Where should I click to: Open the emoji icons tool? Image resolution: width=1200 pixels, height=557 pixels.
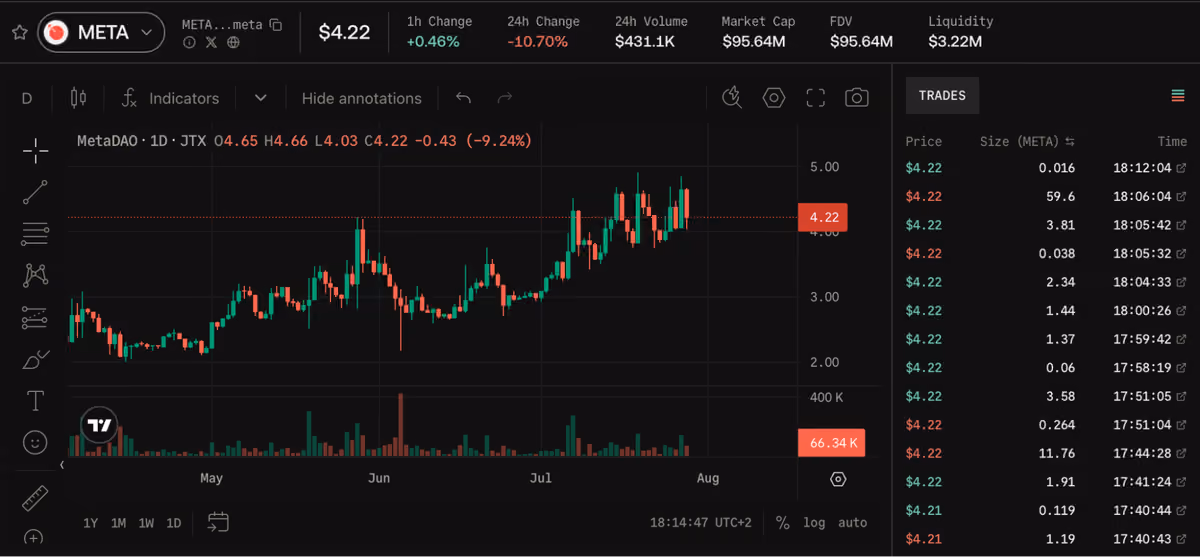coord(35,442)
